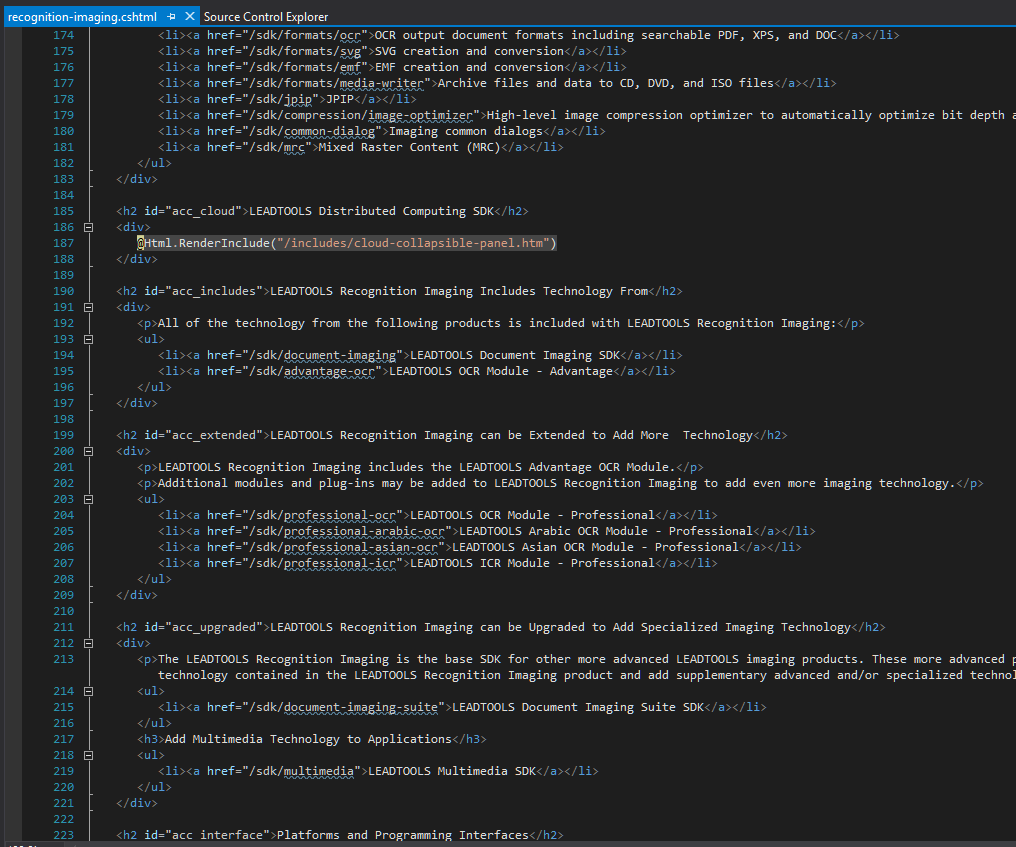Click line number 184 in the gutter
The width and height of the screenshot is (1016, 847).
pos(64,195)
